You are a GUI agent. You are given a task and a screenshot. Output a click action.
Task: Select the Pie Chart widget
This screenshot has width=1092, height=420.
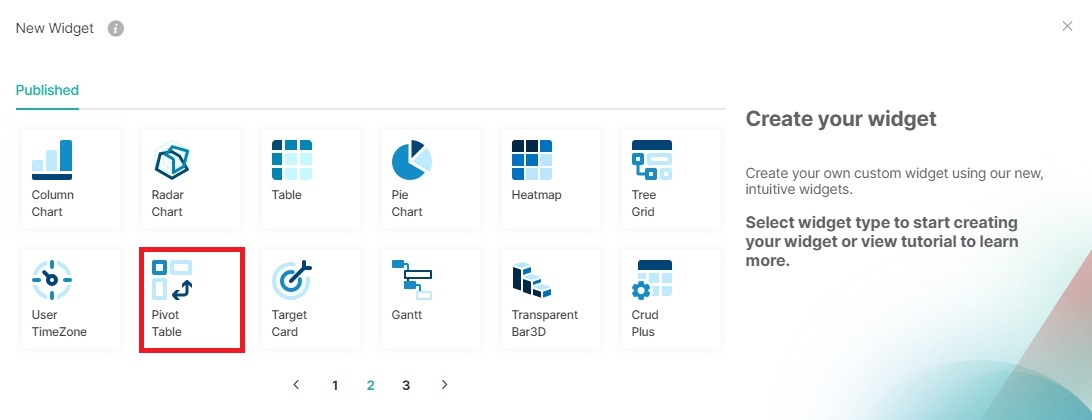tap(430, 179)
